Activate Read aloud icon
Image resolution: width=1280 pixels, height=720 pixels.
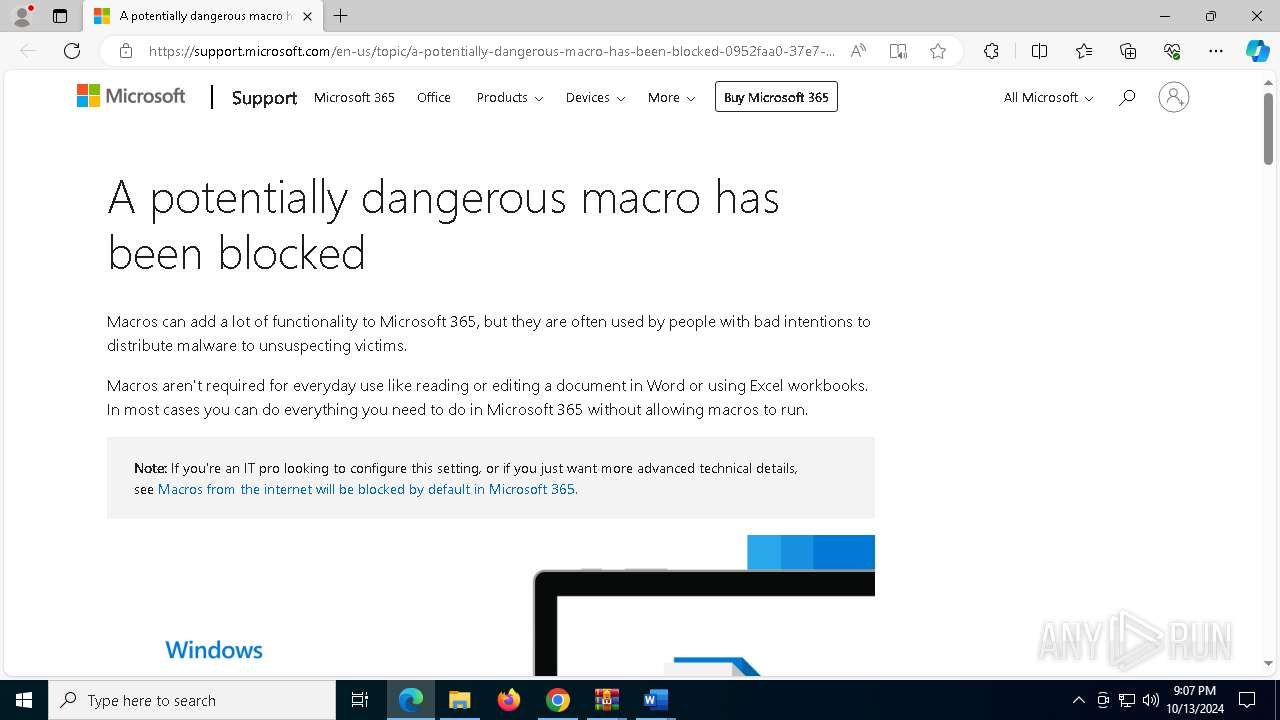[x=858, y=51]
